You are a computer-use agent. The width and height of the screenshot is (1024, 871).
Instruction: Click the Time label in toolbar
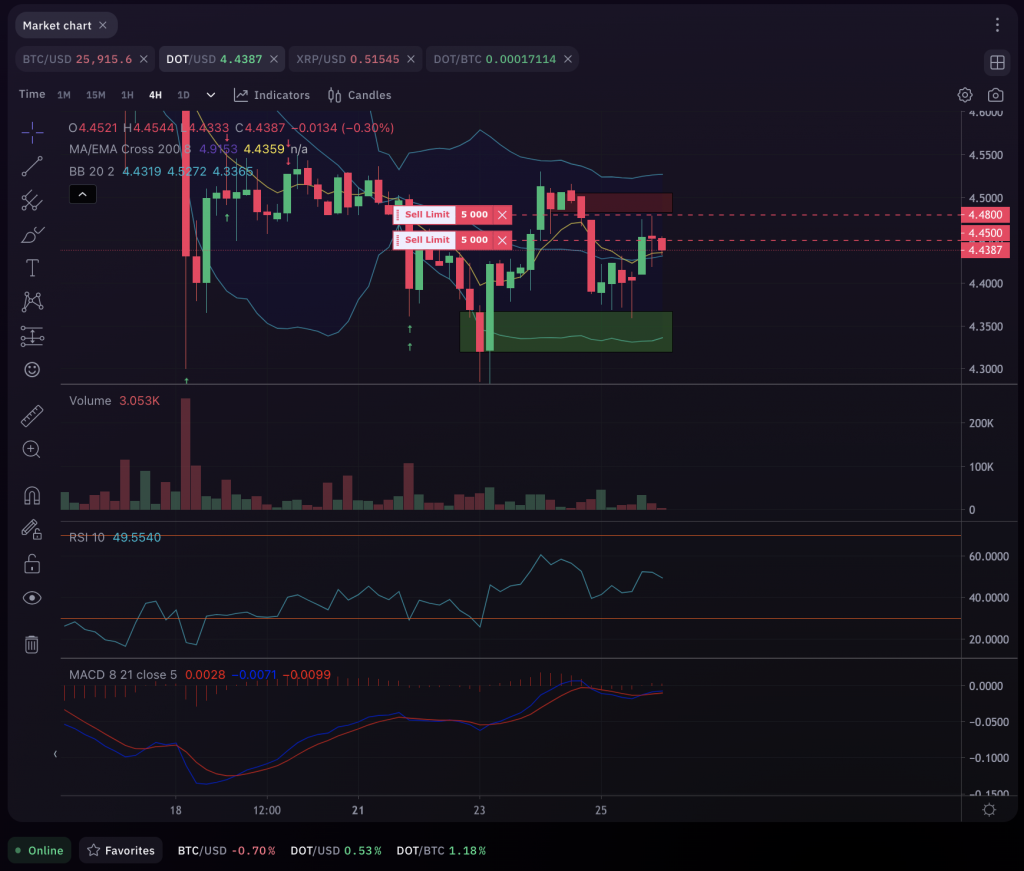pos(32,94)
